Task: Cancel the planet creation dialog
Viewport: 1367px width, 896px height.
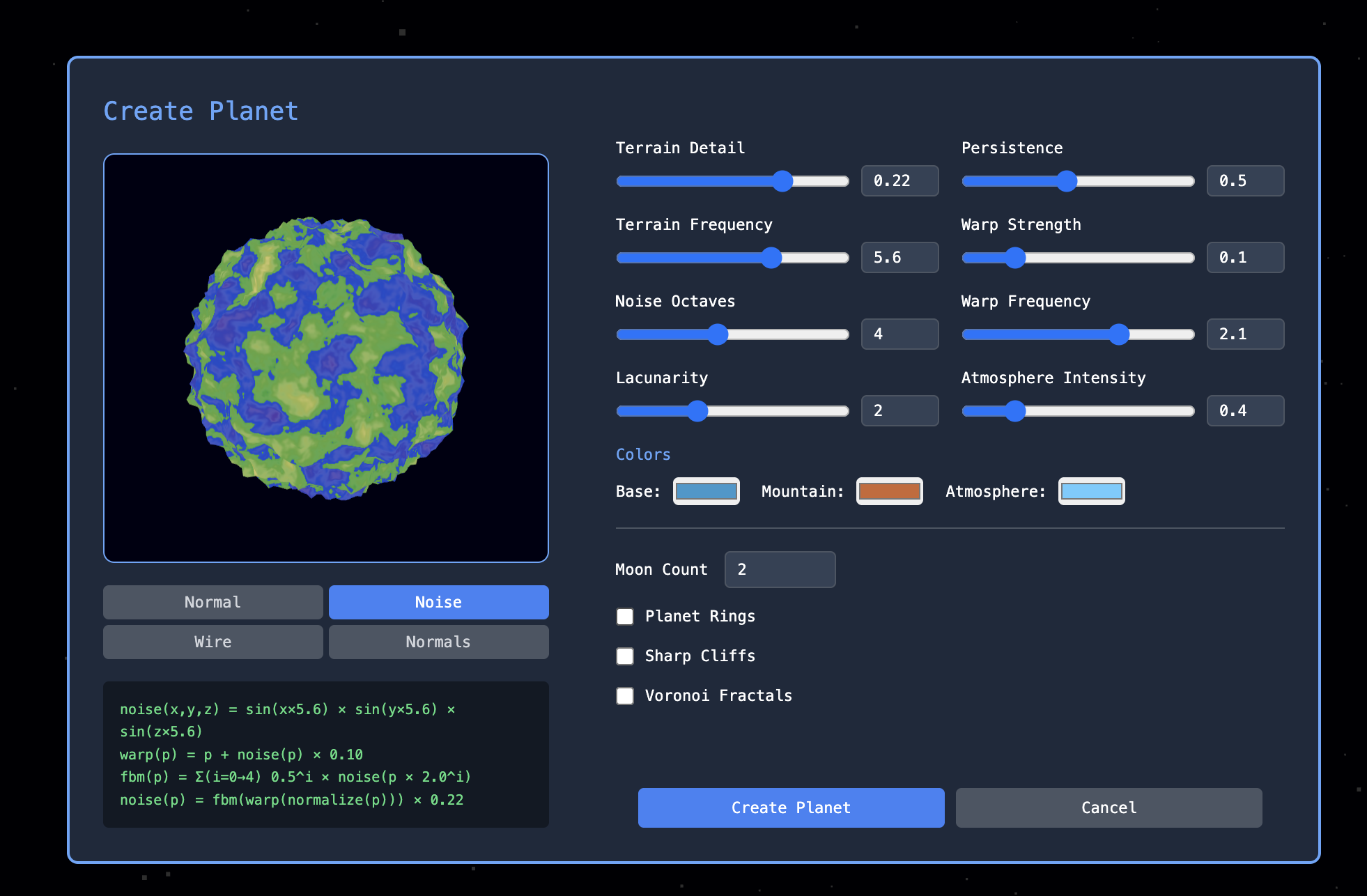Action: click(x=1109, y=808)
